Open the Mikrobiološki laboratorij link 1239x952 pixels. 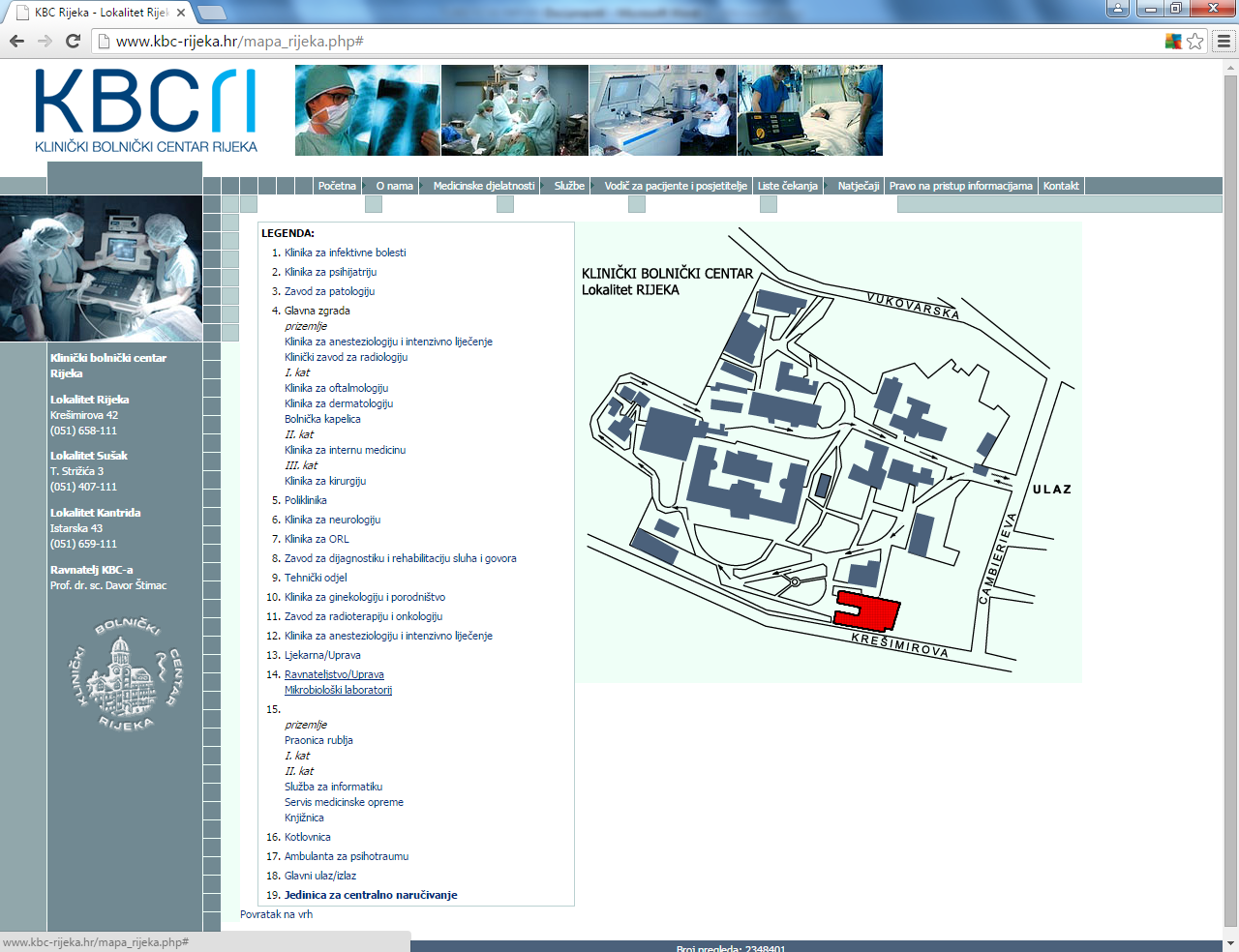[x=338, y=690]
